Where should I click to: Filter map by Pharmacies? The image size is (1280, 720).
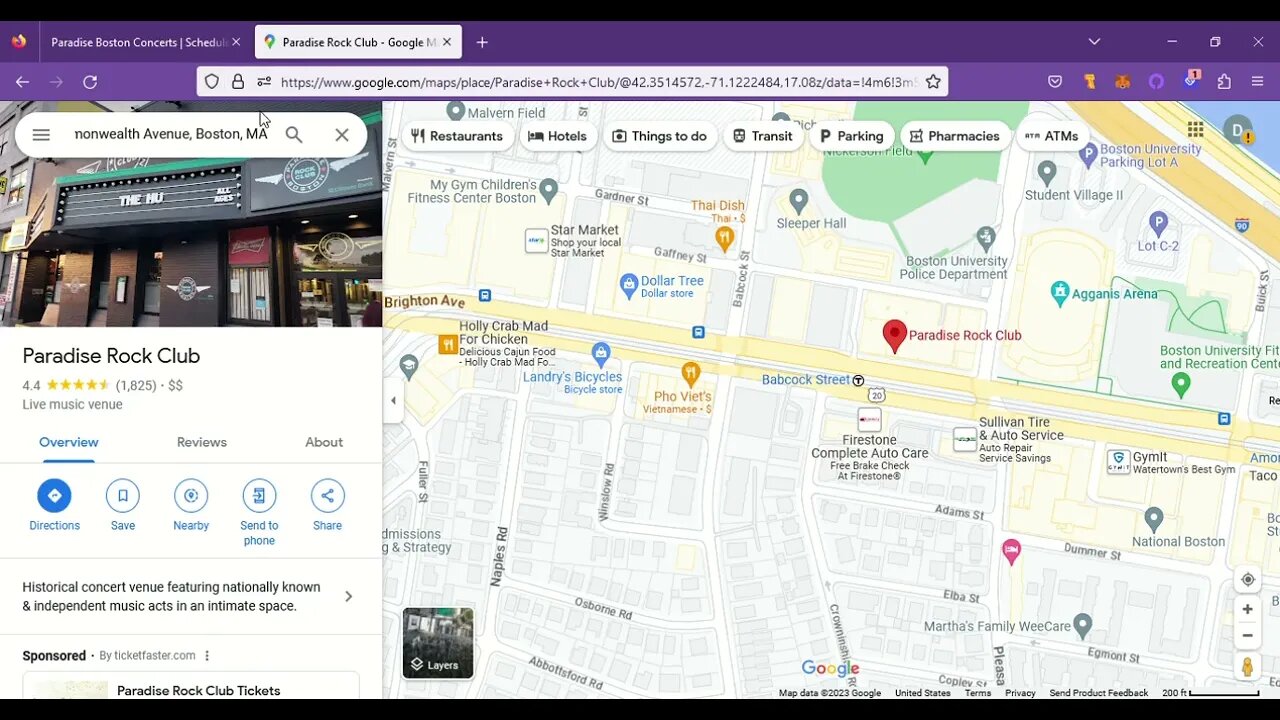955,136
